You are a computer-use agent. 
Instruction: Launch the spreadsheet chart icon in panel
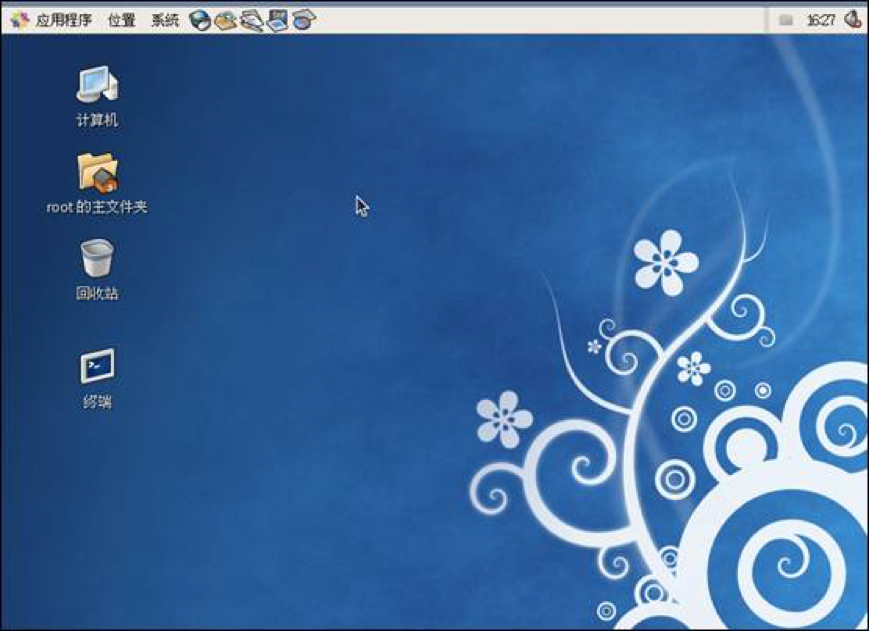pos(304,20)
